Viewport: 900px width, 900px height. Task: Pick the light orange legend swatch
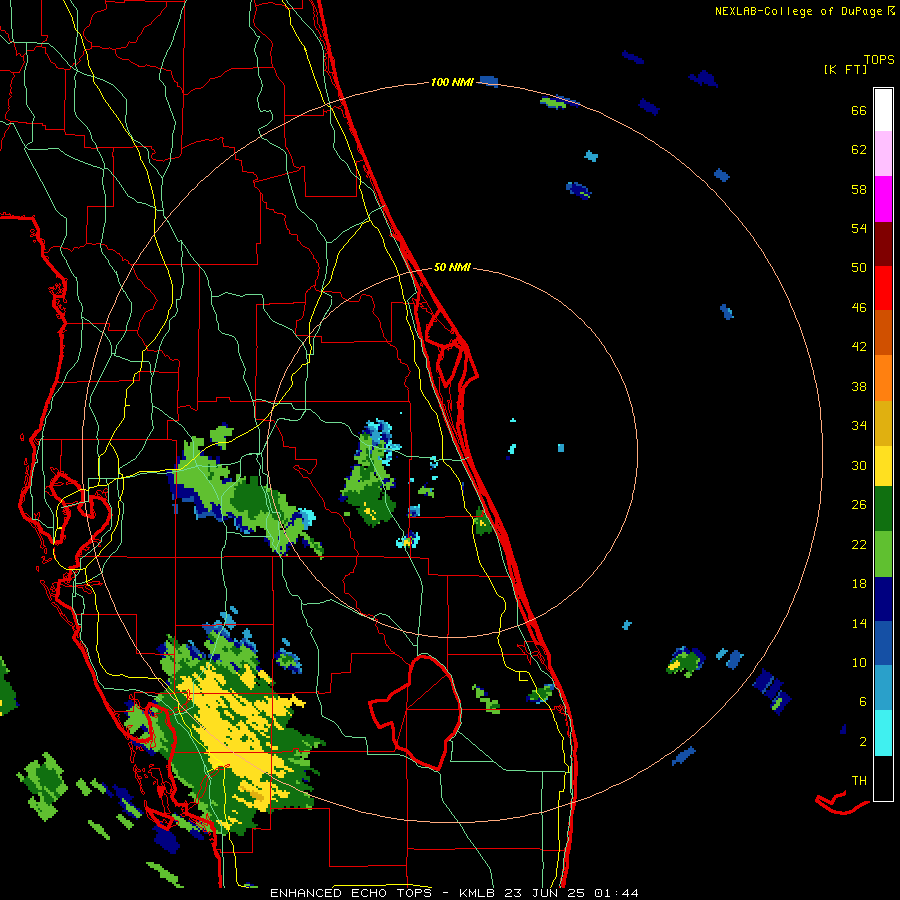click(883, 378)
